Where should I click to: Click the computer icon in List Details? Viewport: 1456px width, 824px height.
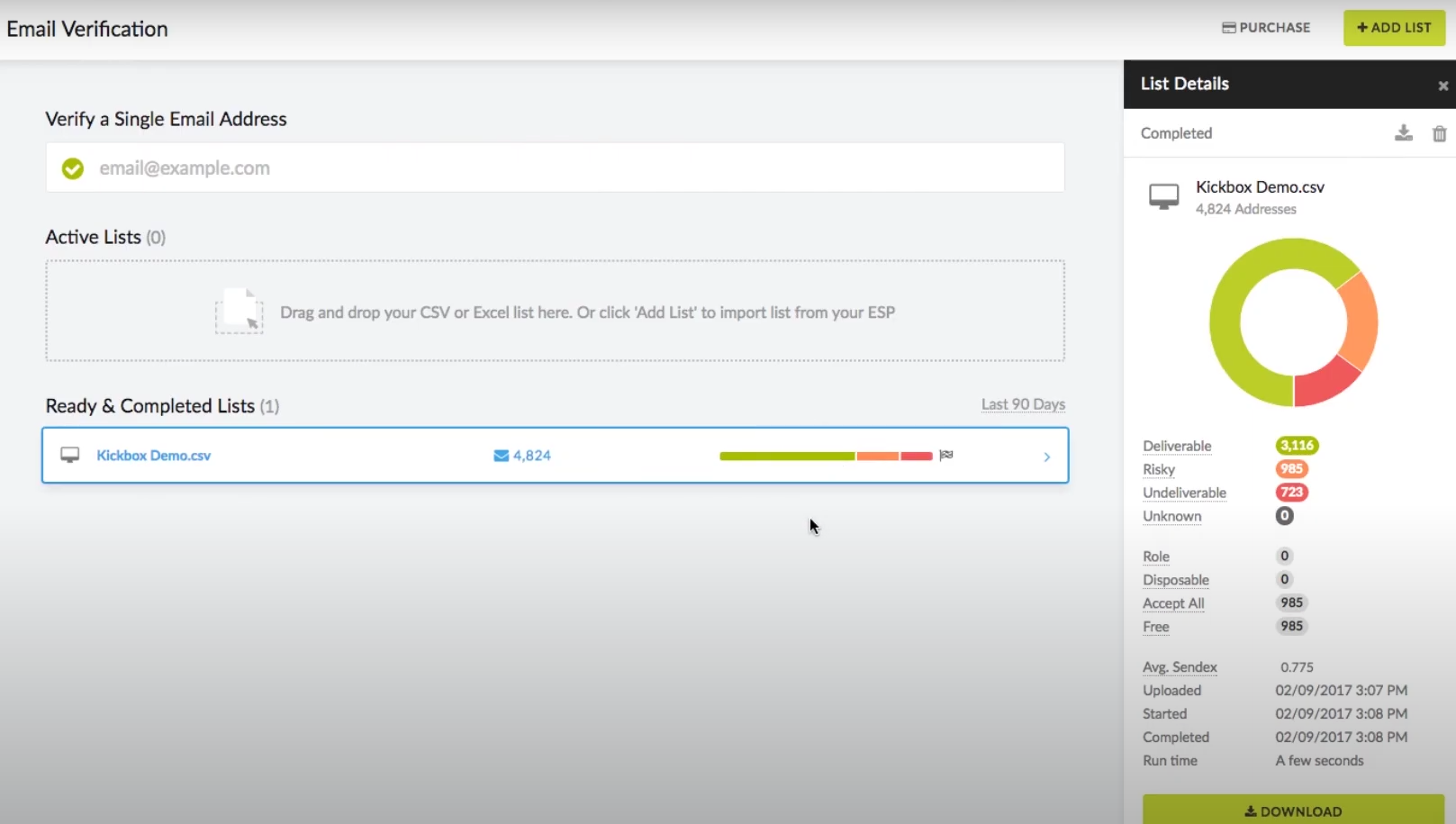[x=1163, y=196]
